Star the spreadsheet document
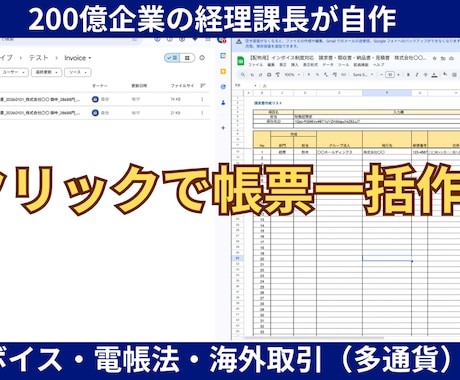460x380 pixels. [434, 58]
